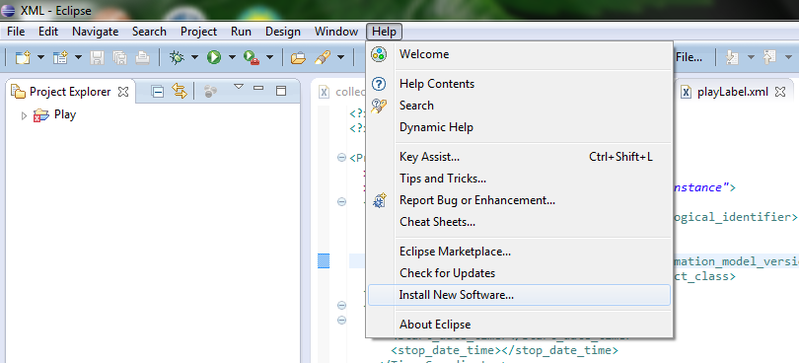Image resolution: width=799 pixels, height=363 pixels.
Task: Open Project Explorer View Menu triangle
Action: (x=238, y=87)
